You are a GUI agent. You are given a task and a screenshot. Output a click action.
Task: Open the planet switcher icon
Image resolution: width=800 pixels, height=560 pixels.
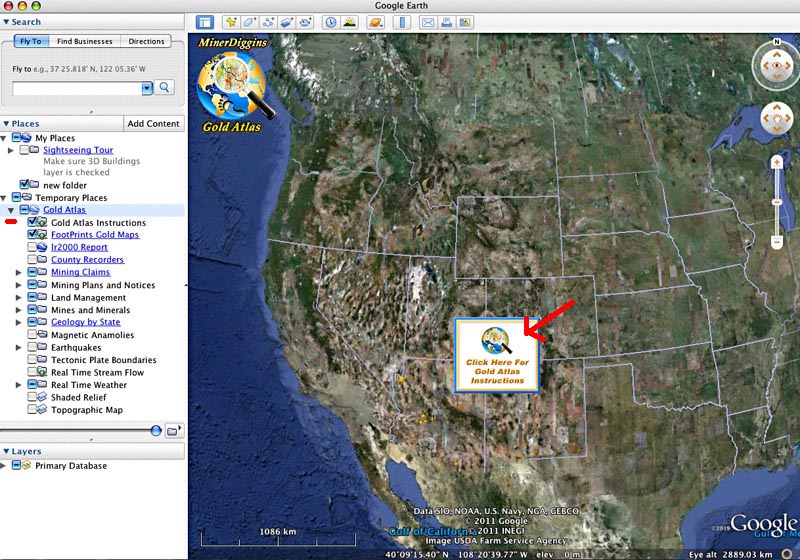pos(376,22)
